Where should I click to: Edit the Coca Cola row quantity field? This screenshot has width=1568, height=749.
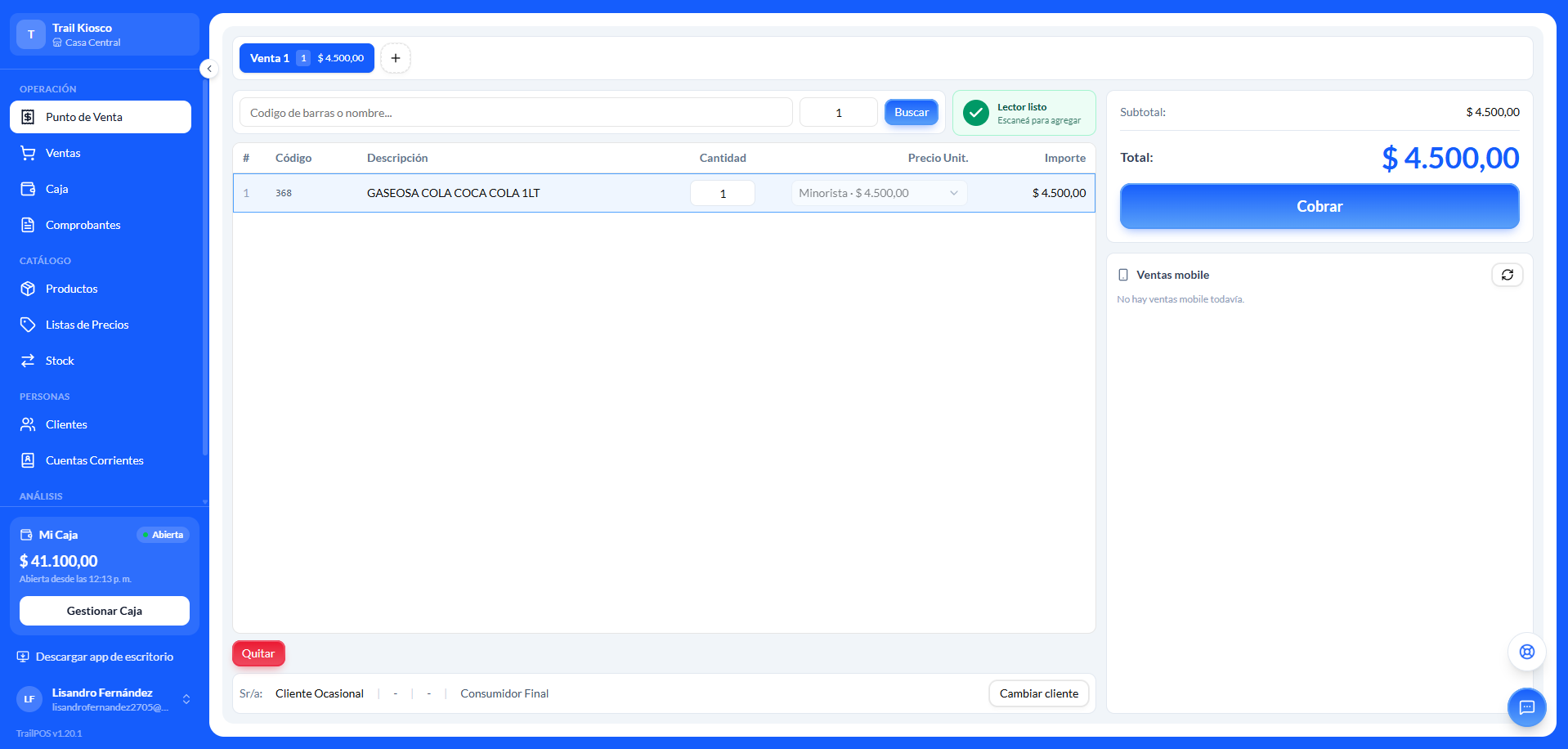(723, 193)
